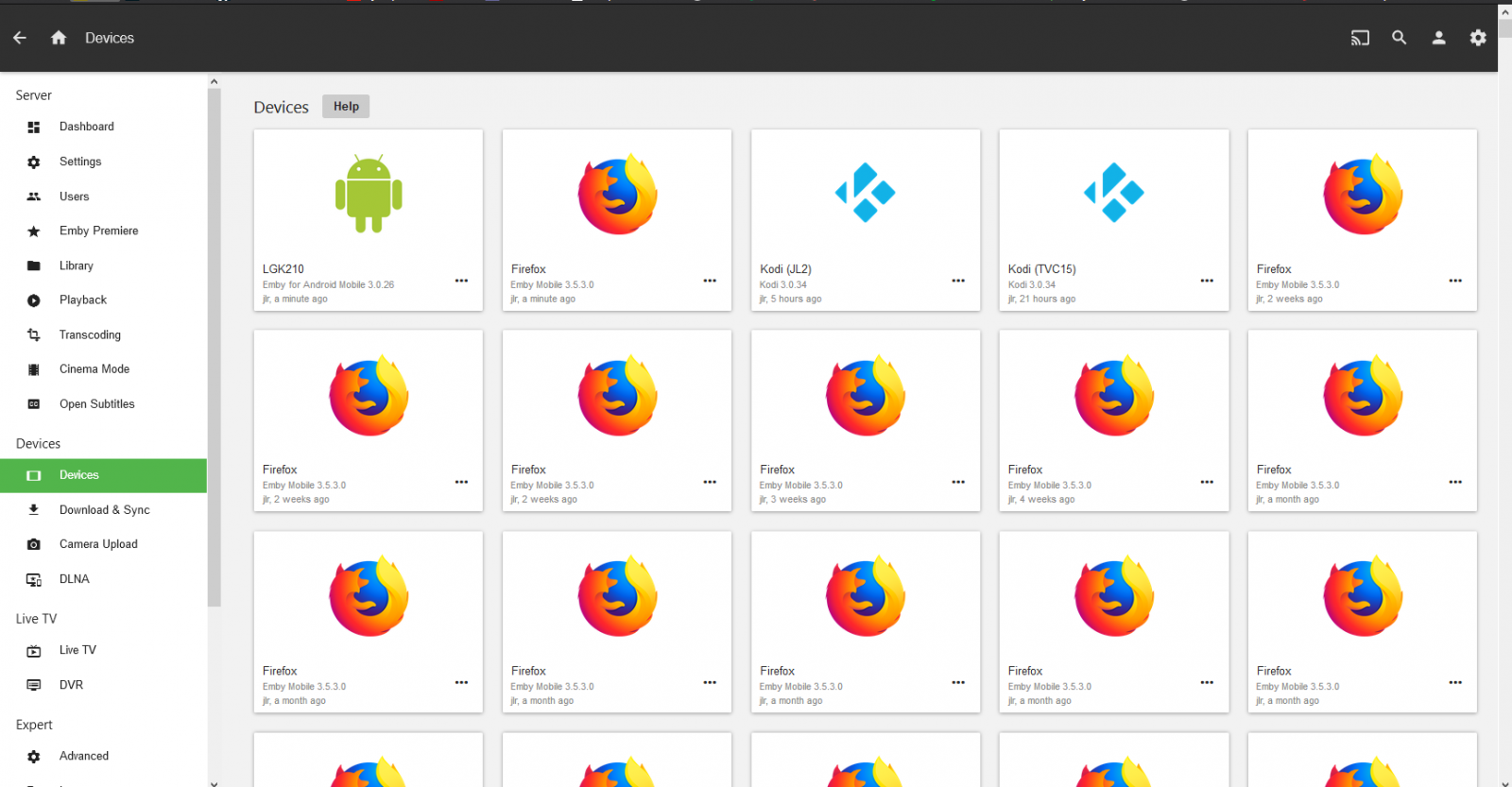Click the sidebar scroll down arrow
The height and width of the screenshot is (787, 1512).
point(214,781)
